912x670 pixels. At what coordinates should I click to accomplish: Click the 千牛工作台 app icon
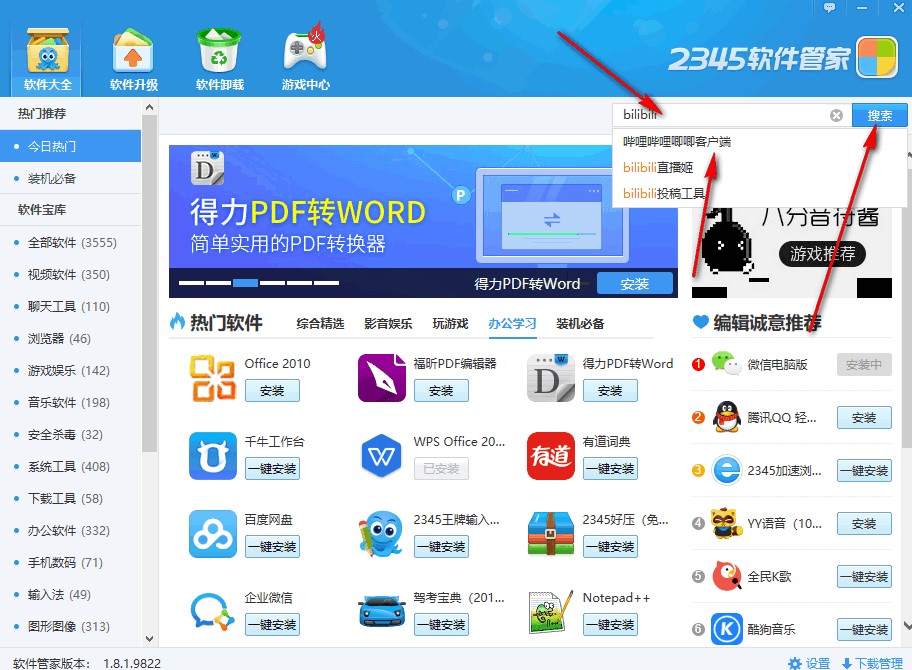click(x=213, y=456)
